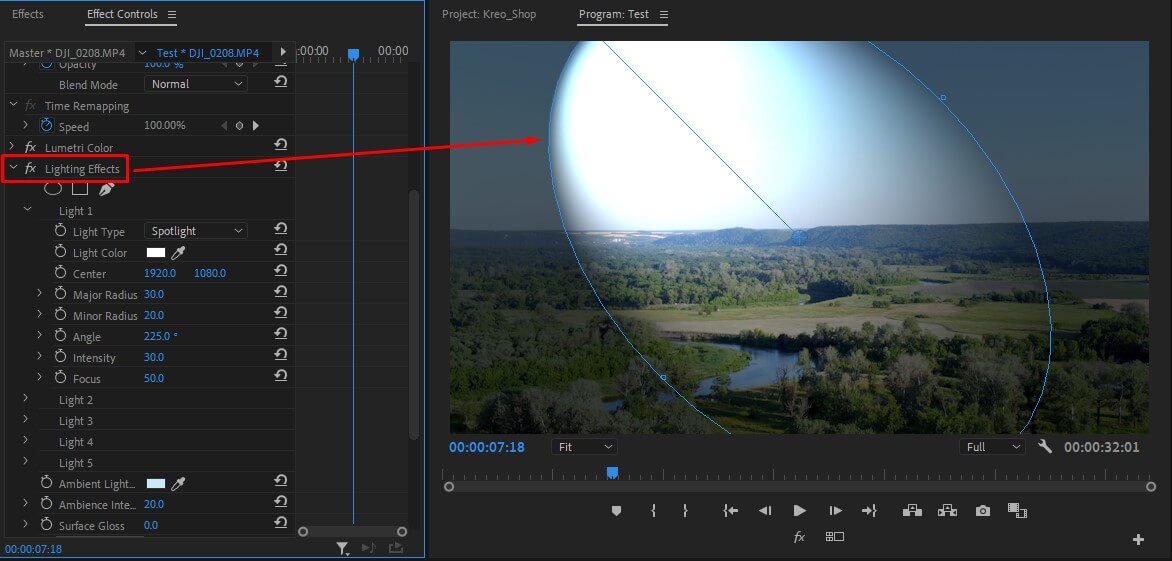This screenshot has width=1172, height=561.
Task: Toggle animation stopwatch for Major Radius
Action: (x=61, y=294)
